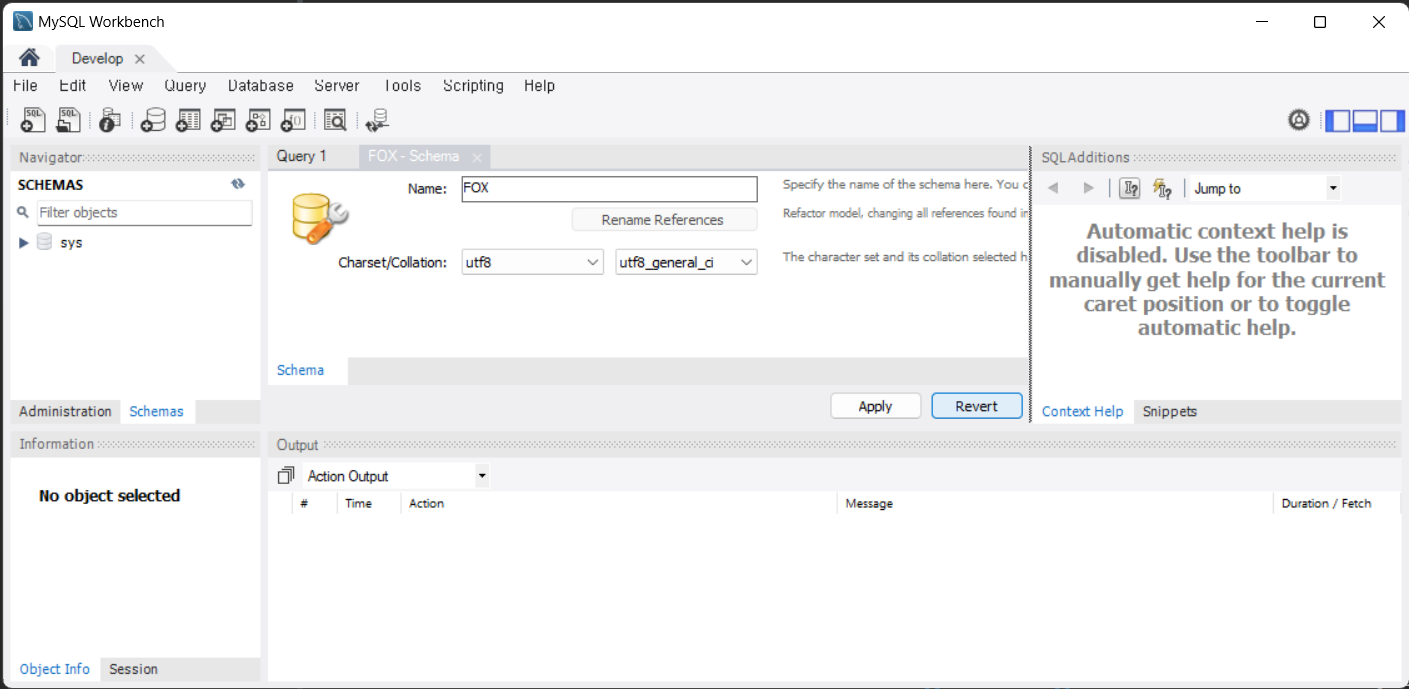Viewport: 1409px width, 689px height.
Task: Click the Duration / Fetch column header
Action: (x=1336, y=503)
